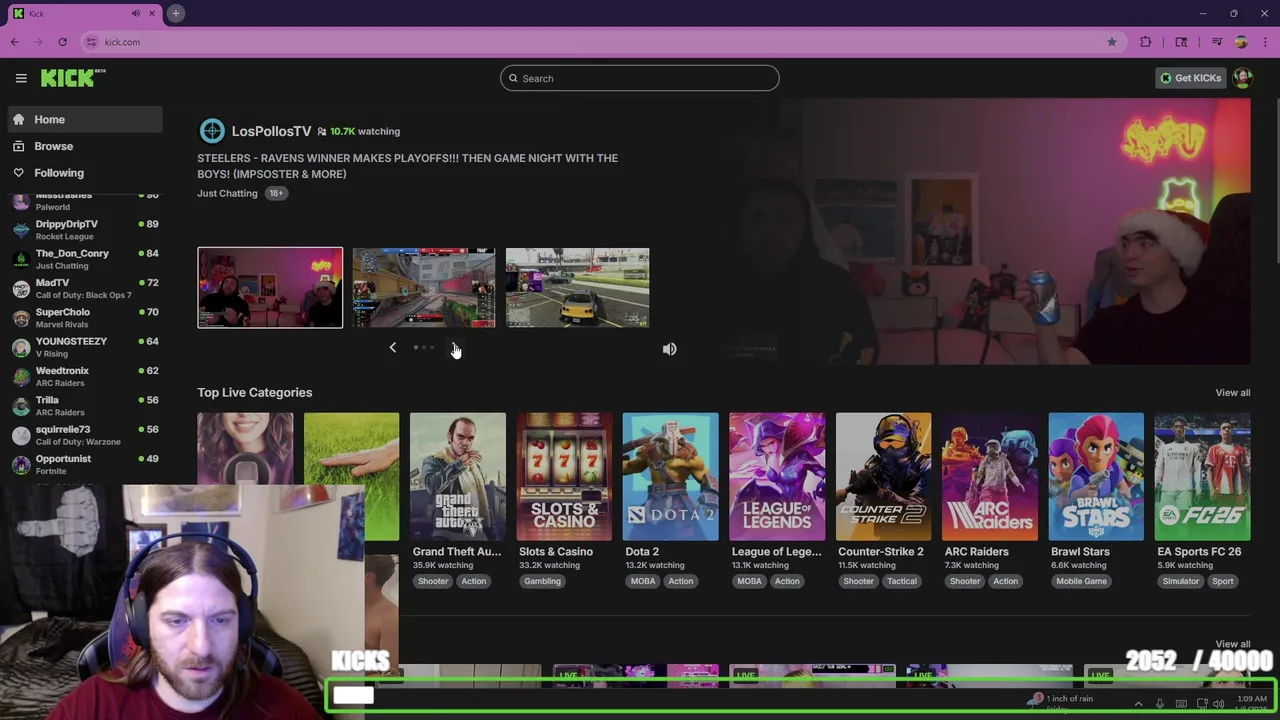This screenshot has width=1280, height=720.
Task: View site information icon in address bar
Action: (x=92, y=42)
